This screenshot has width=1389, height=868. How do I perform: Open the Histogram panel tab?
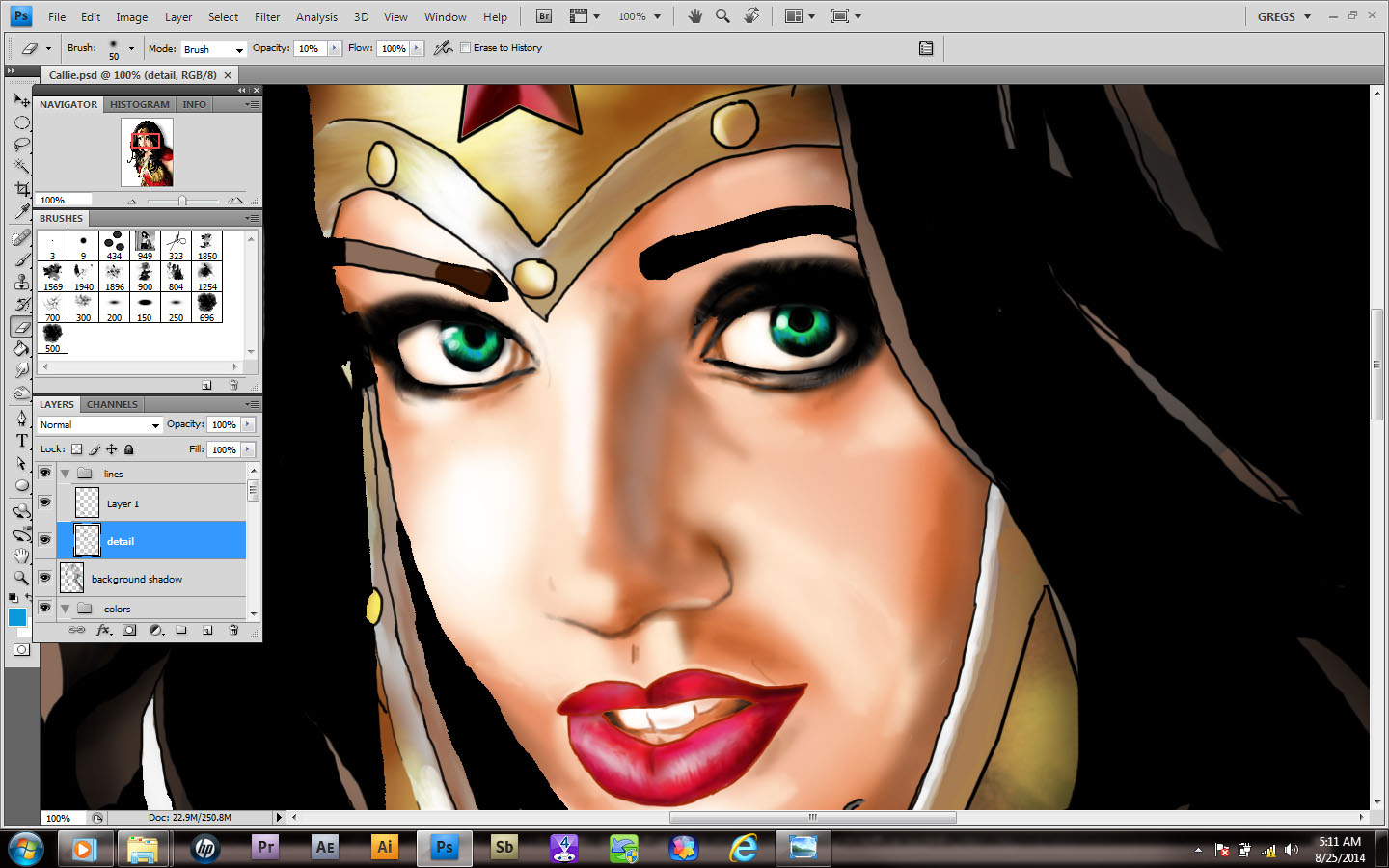click(139, 104)
